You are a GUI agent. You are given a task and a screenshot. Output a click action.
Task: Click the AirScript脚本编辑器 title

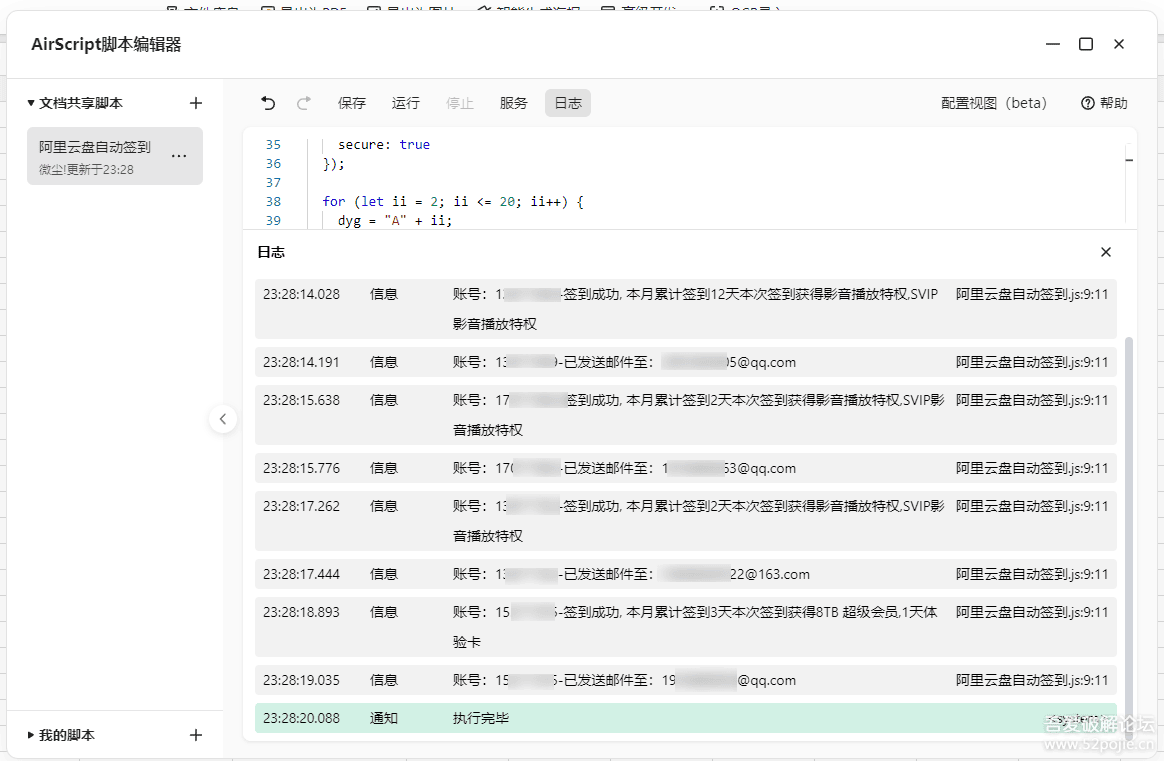click(106, 45)
